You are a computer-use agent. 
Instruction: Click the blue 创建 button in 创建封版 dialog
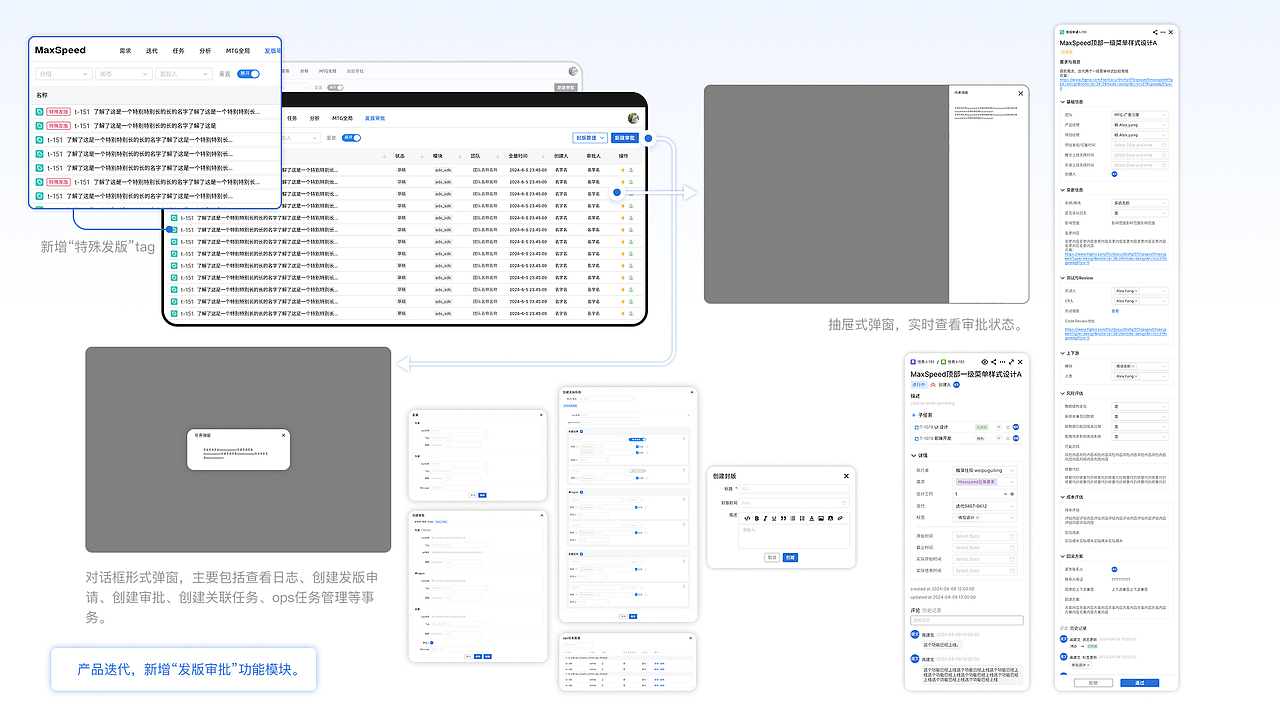coord(790,557)
